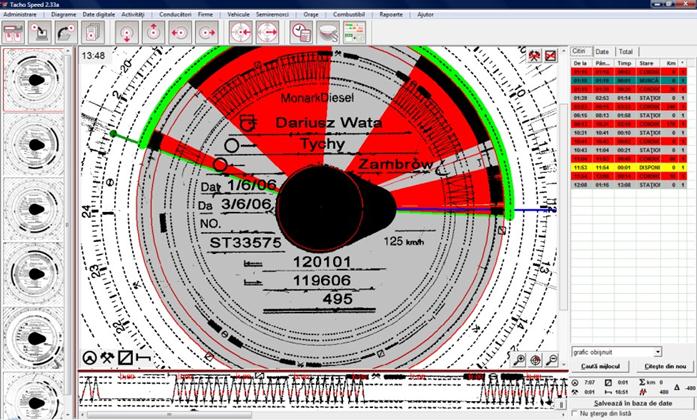Select the fourth tachograph disc thumbnail
The height and width of the screenshot is (420, 697).
[34, 274]
